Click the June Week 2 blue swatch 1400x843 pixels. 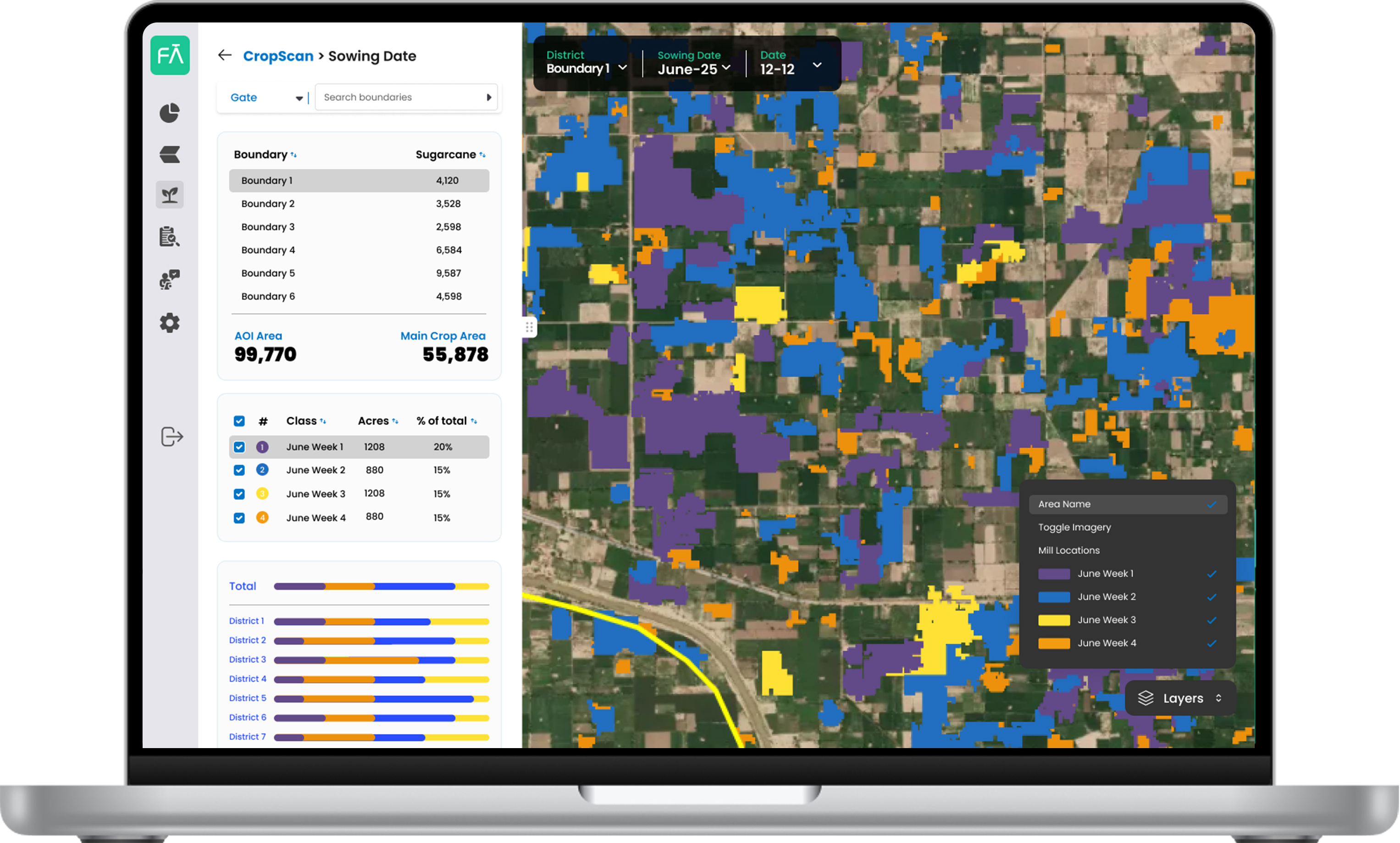click(1053, 597)
